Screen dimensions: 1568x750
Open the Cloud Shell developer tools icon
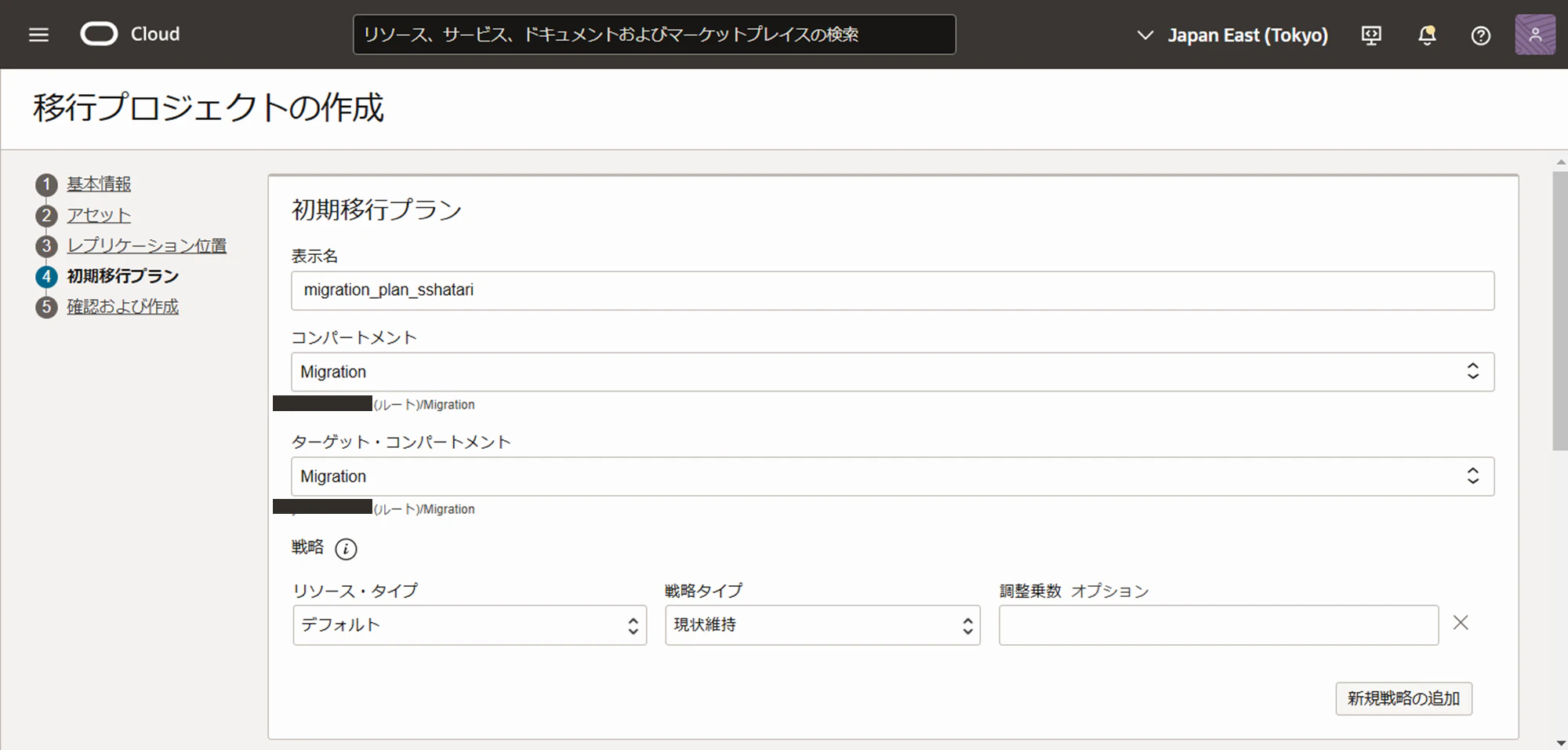pyautogui.click(x=1371, y=35)
